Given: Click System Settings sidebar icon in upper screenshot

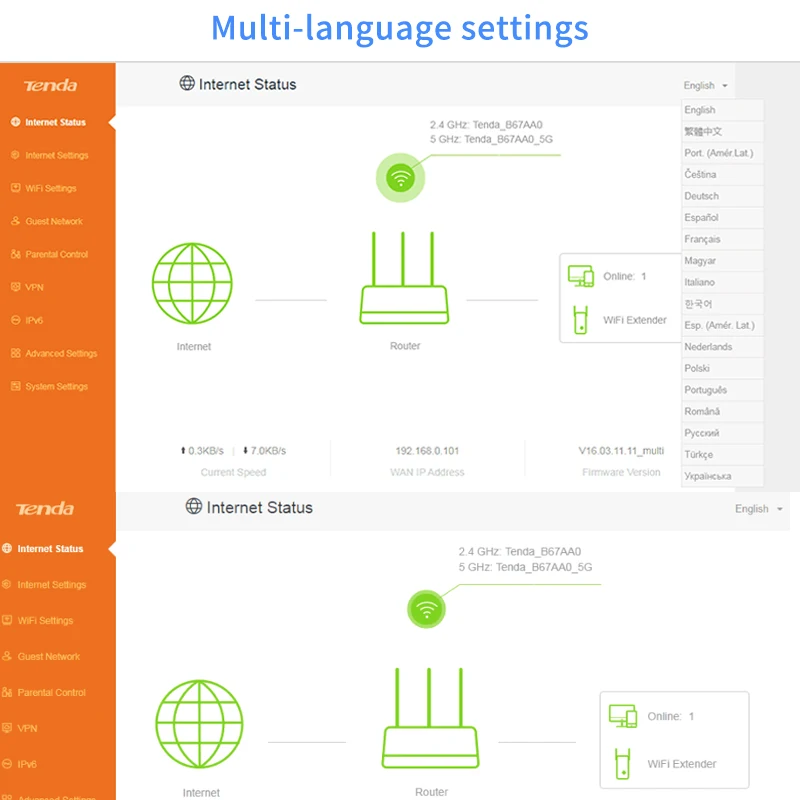Looking at the screenshot, I should tap(15, 386).
